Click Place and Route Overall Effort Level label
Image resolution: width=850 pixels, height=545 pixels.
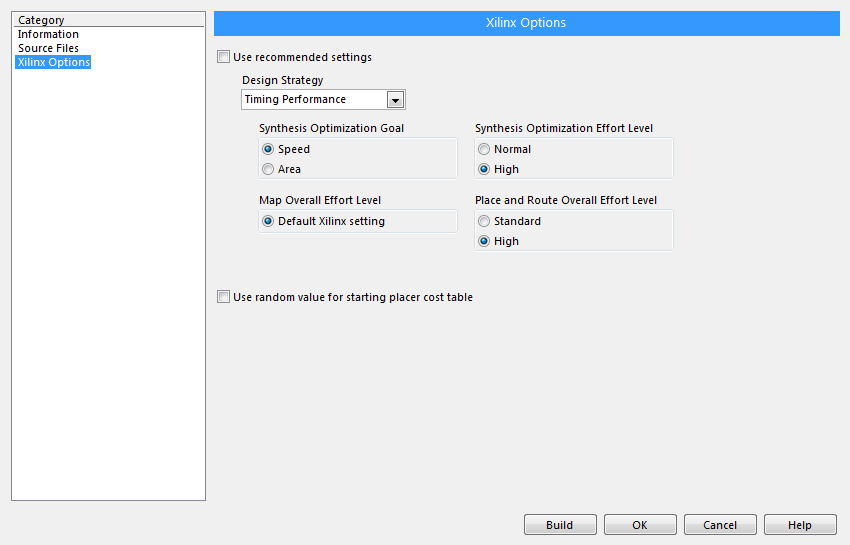[566, 201]
